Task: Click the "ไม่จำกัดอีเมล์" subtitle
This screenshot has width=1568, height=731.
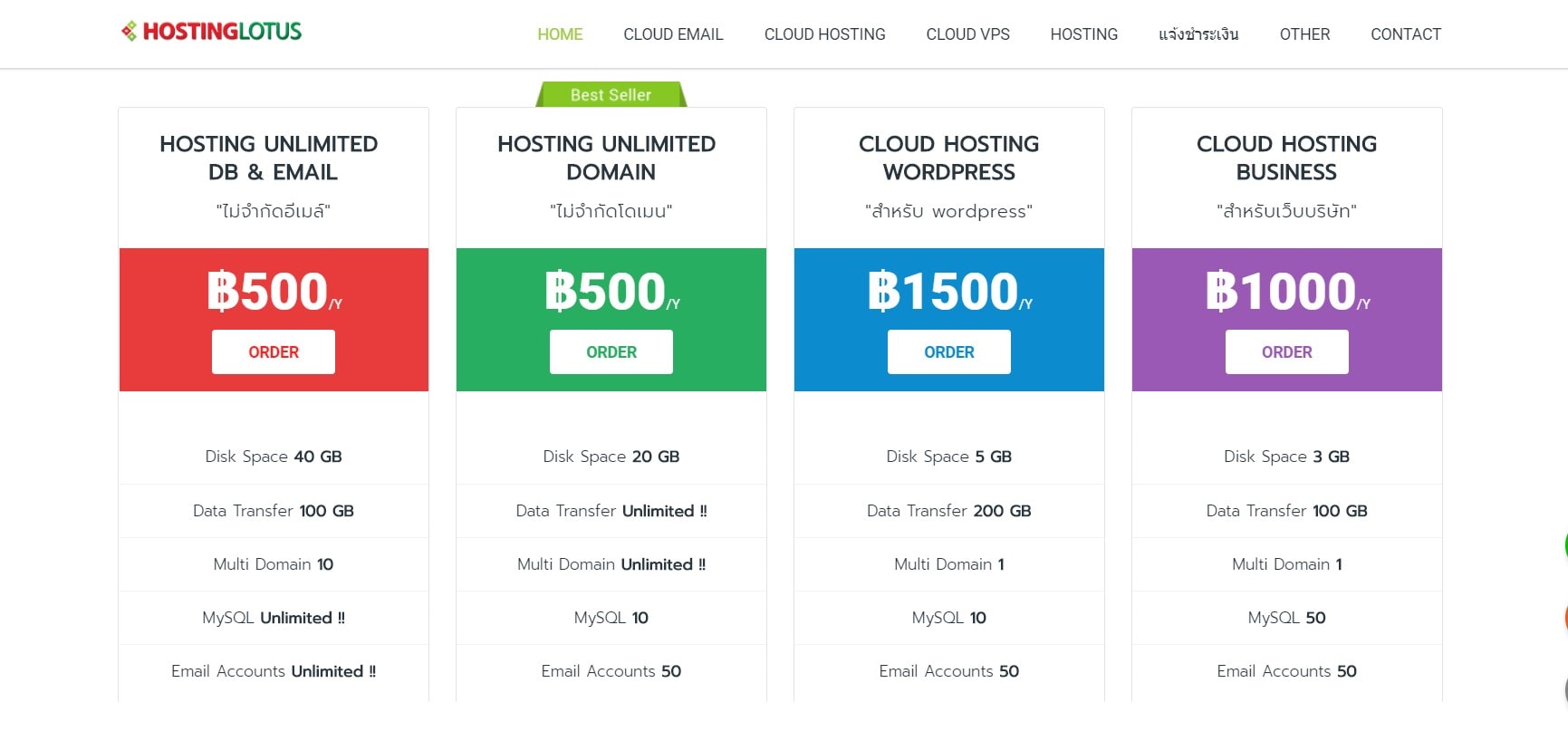Action: coord(274,211)
